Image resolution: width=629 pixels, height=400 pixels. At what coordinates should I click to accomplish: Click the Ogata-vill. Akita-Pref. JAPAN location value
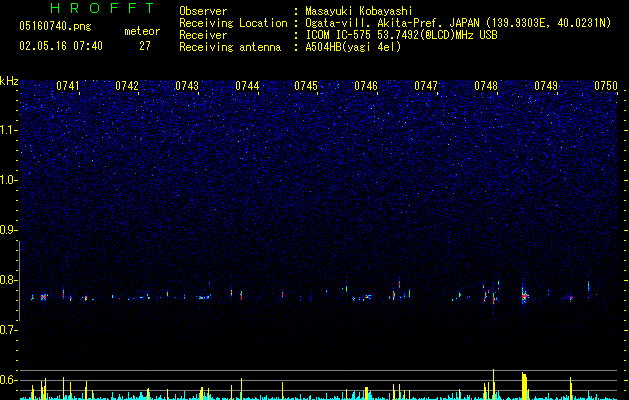tap(458, 23)
